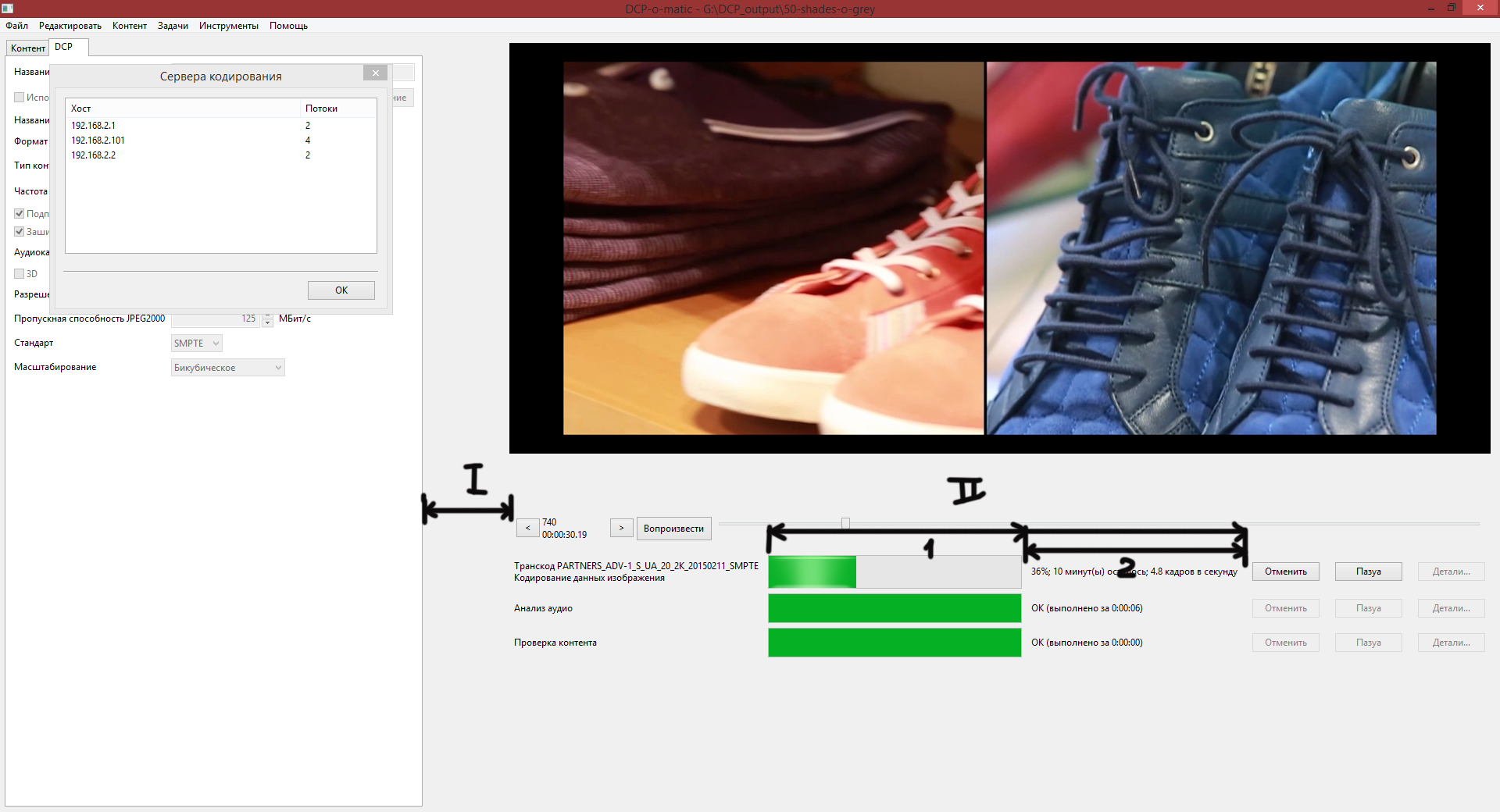The height and width of the screenshot is (812, 1500).
Task: Expand the Масштабирование Бикубическое dropdown
Action: 227,368
